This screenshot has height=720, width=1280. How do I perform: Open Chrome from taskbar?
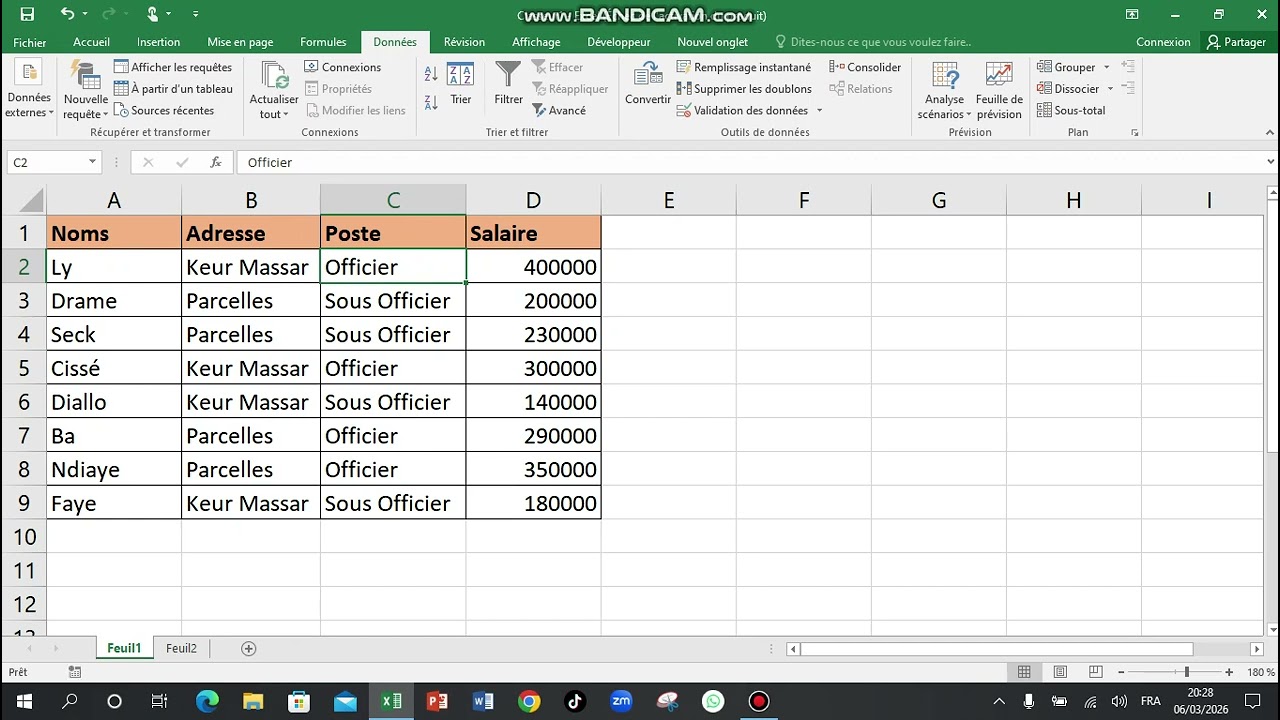coord(529,701)
